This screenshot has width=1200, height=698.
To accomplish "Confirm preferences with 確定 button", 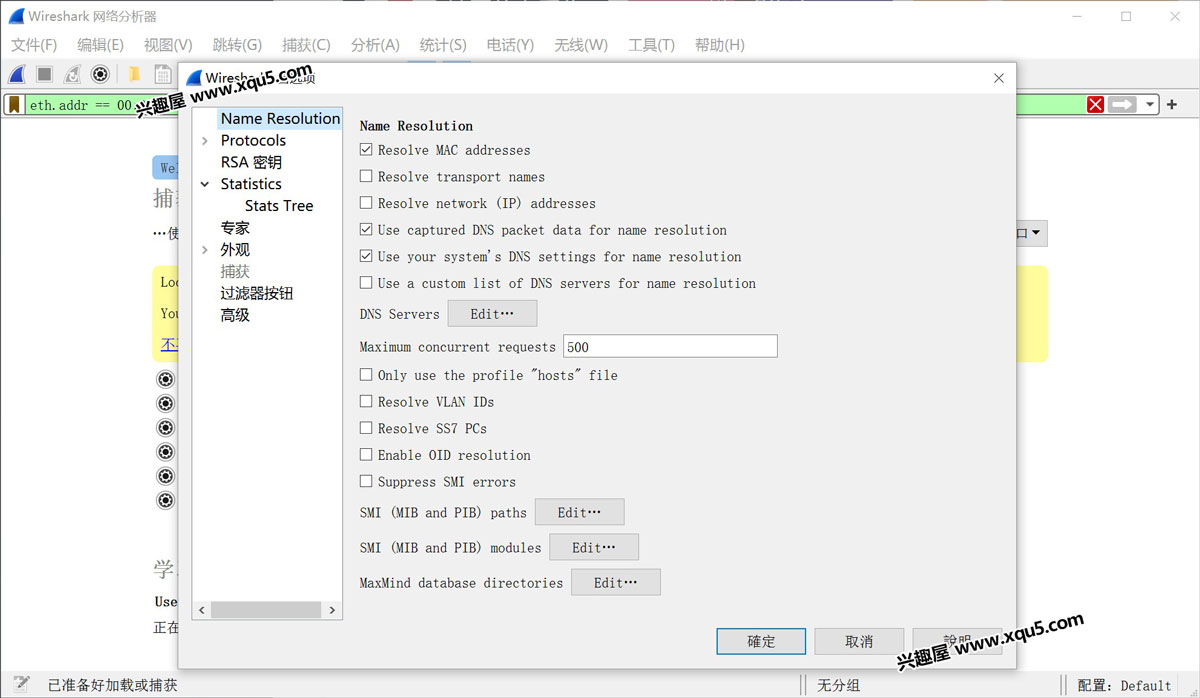I will pos(761,641).
